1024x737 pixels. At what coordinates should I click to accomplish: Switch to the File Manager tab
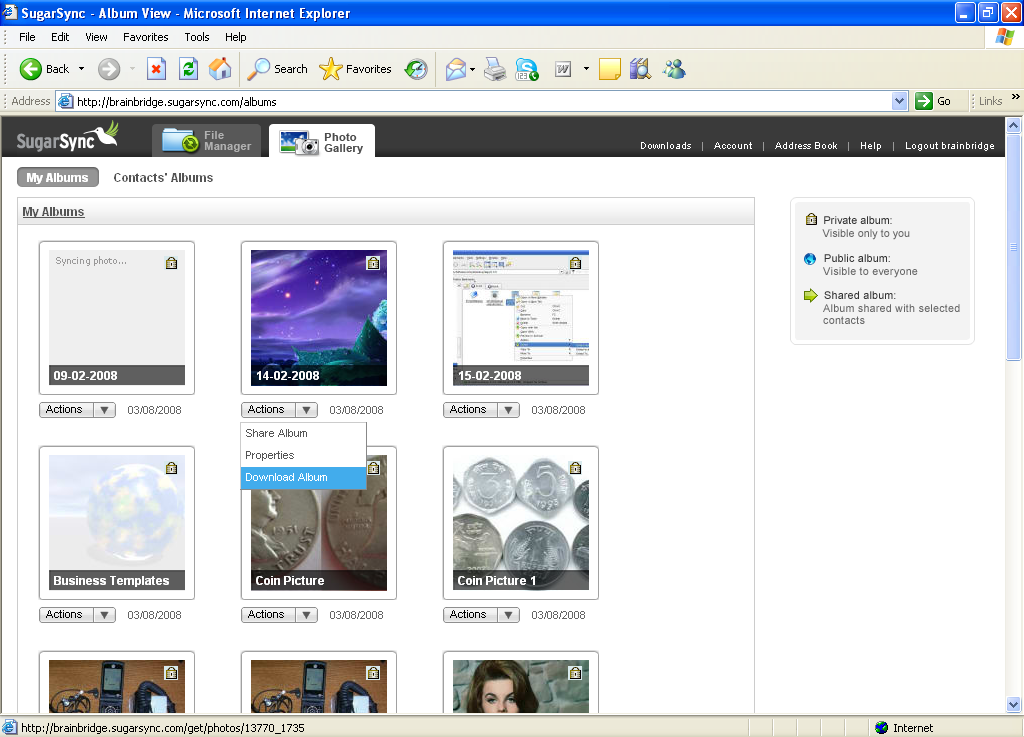(x=206, y=140)
